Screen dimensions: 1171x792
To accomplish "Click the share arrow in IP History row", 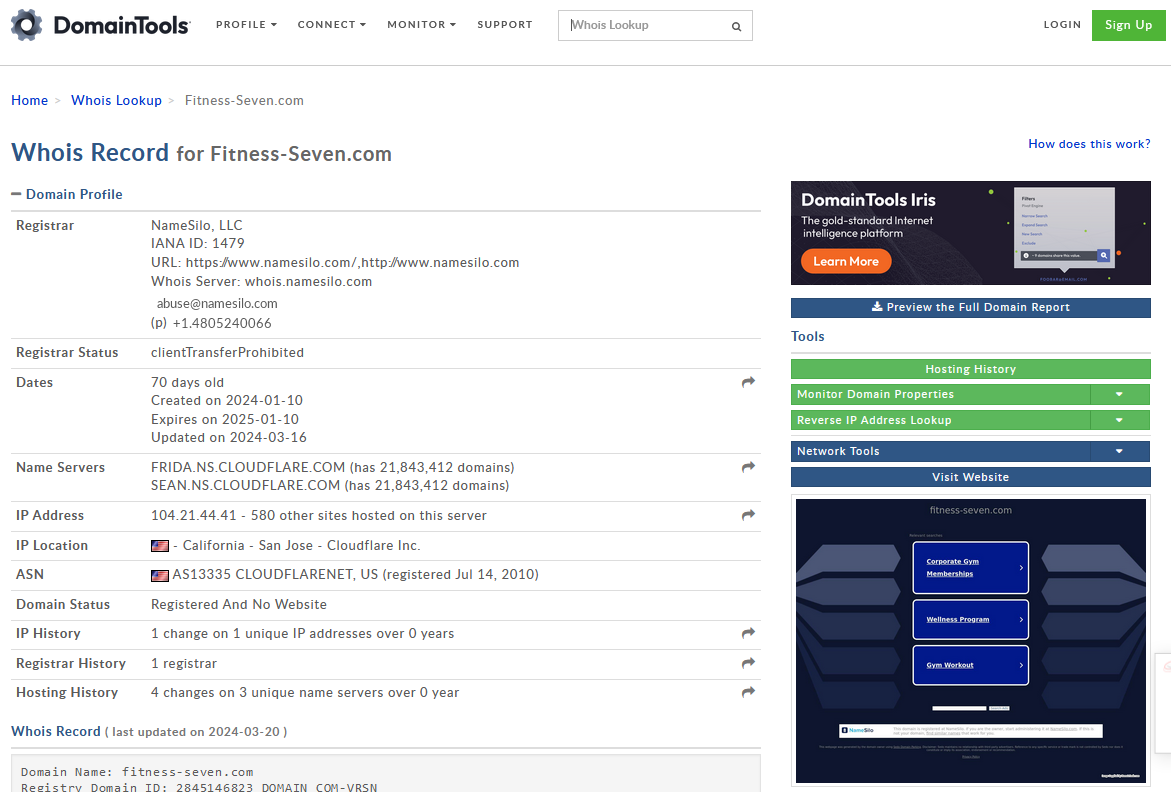I will point(748,633).
